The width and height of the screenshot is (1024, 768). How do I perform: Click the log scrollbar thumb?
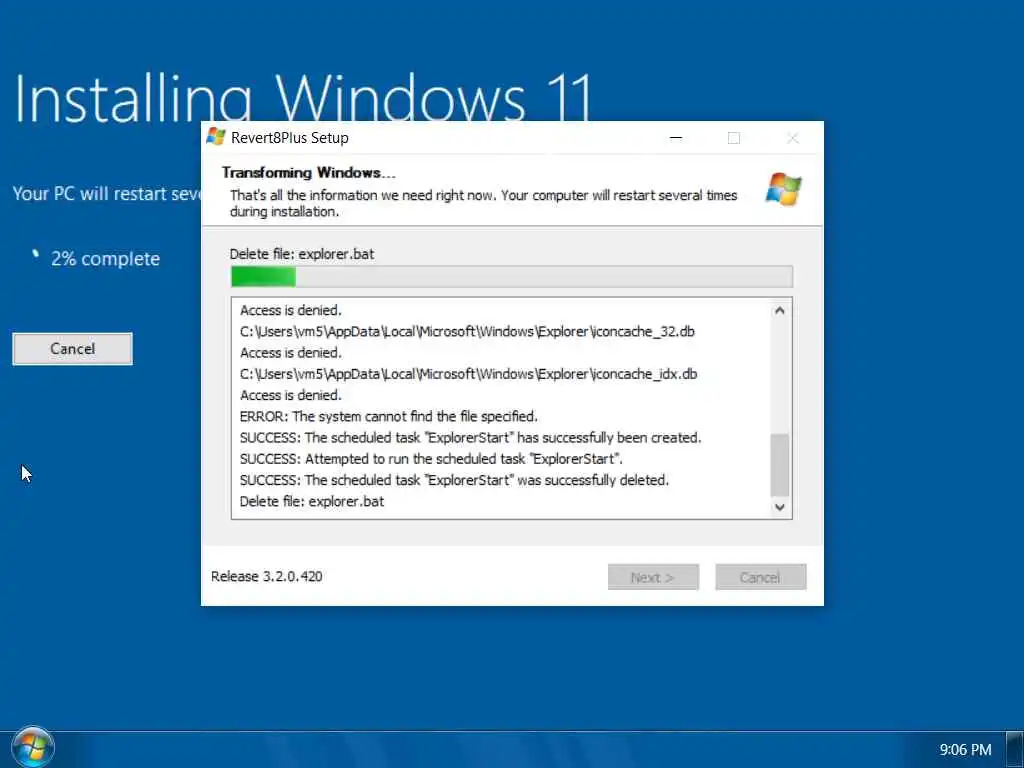(x=780, y=465)
